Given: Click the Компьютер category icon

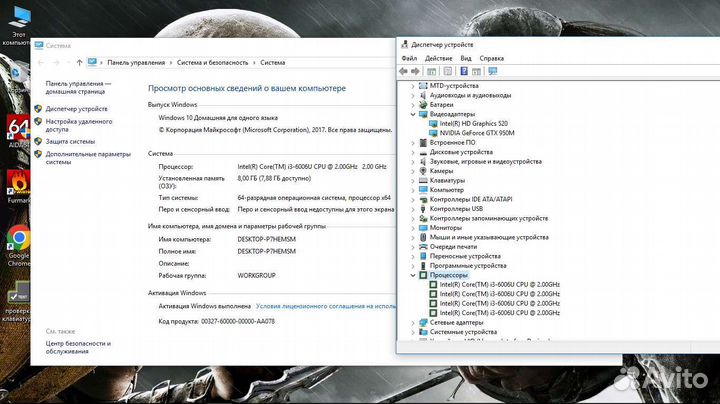Looking at the screenshot, I should click(x=423, y=190).
